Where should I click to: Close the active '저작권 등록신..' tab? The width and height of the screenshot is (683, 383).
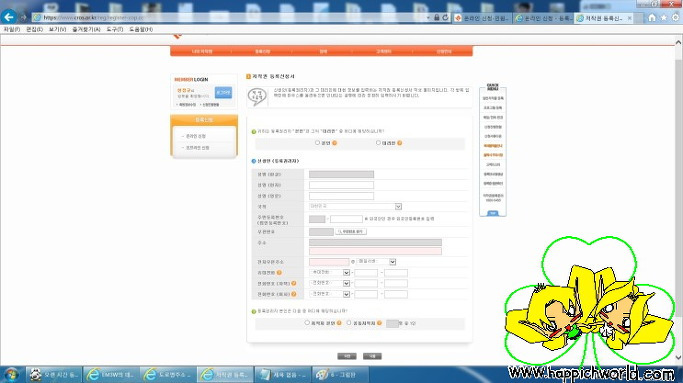point(629,18)
